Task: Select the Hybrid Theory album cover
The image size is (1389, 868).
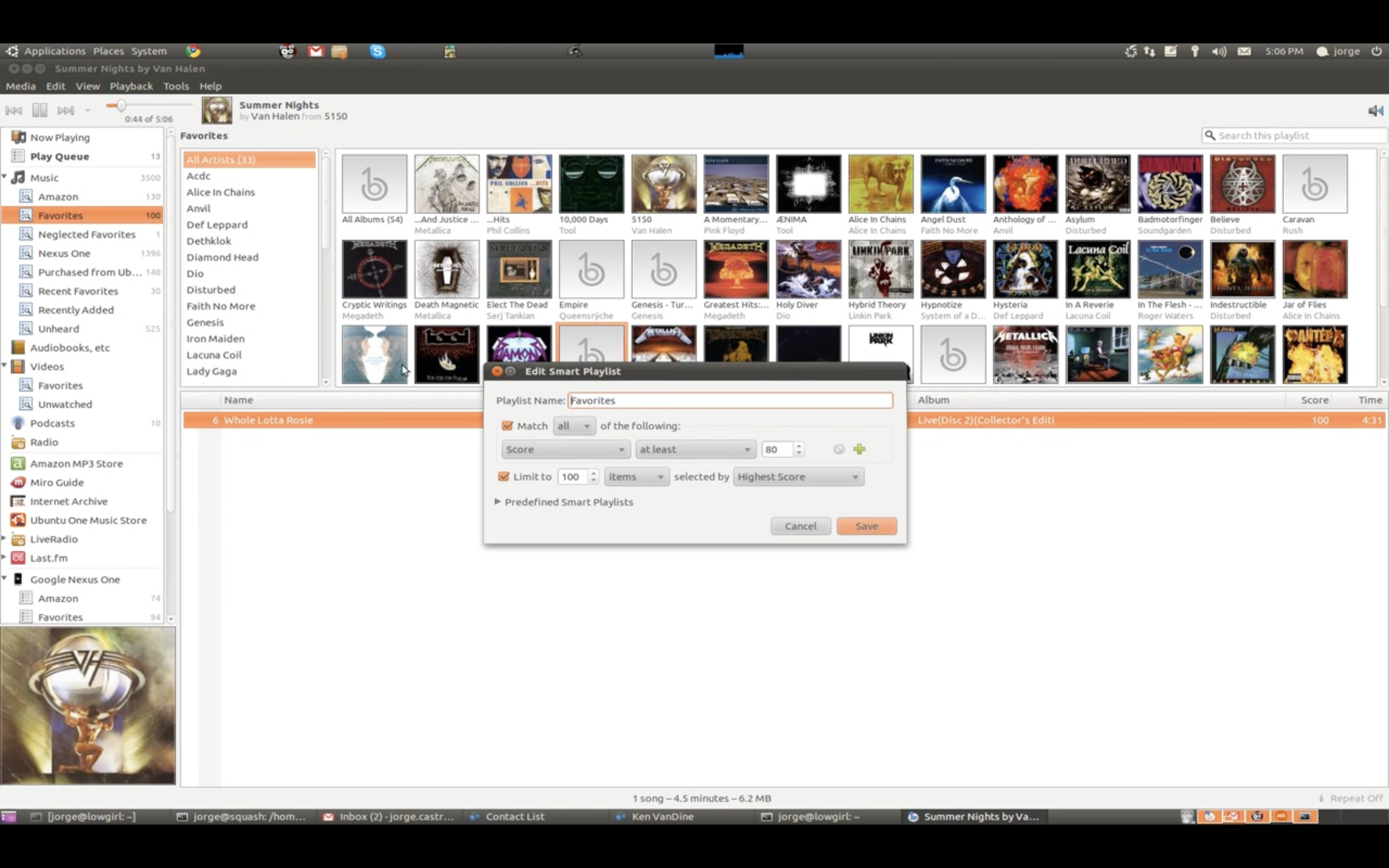Action: [x=881, y=269]
